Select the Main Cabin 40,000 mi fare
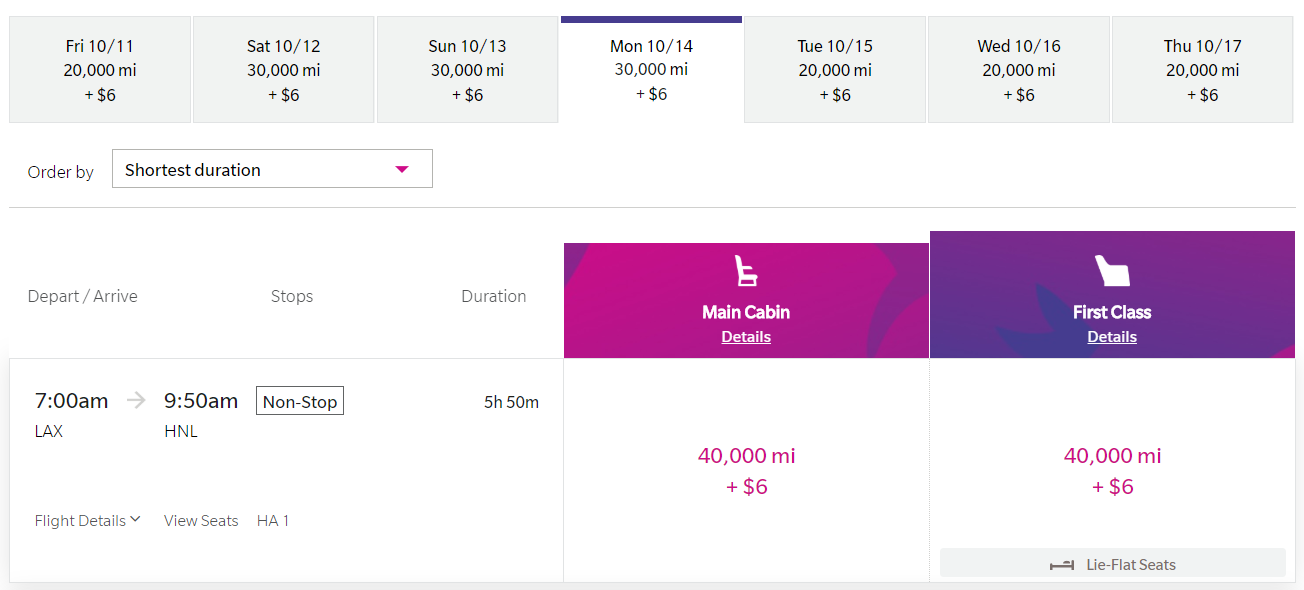 coord(747,470)
